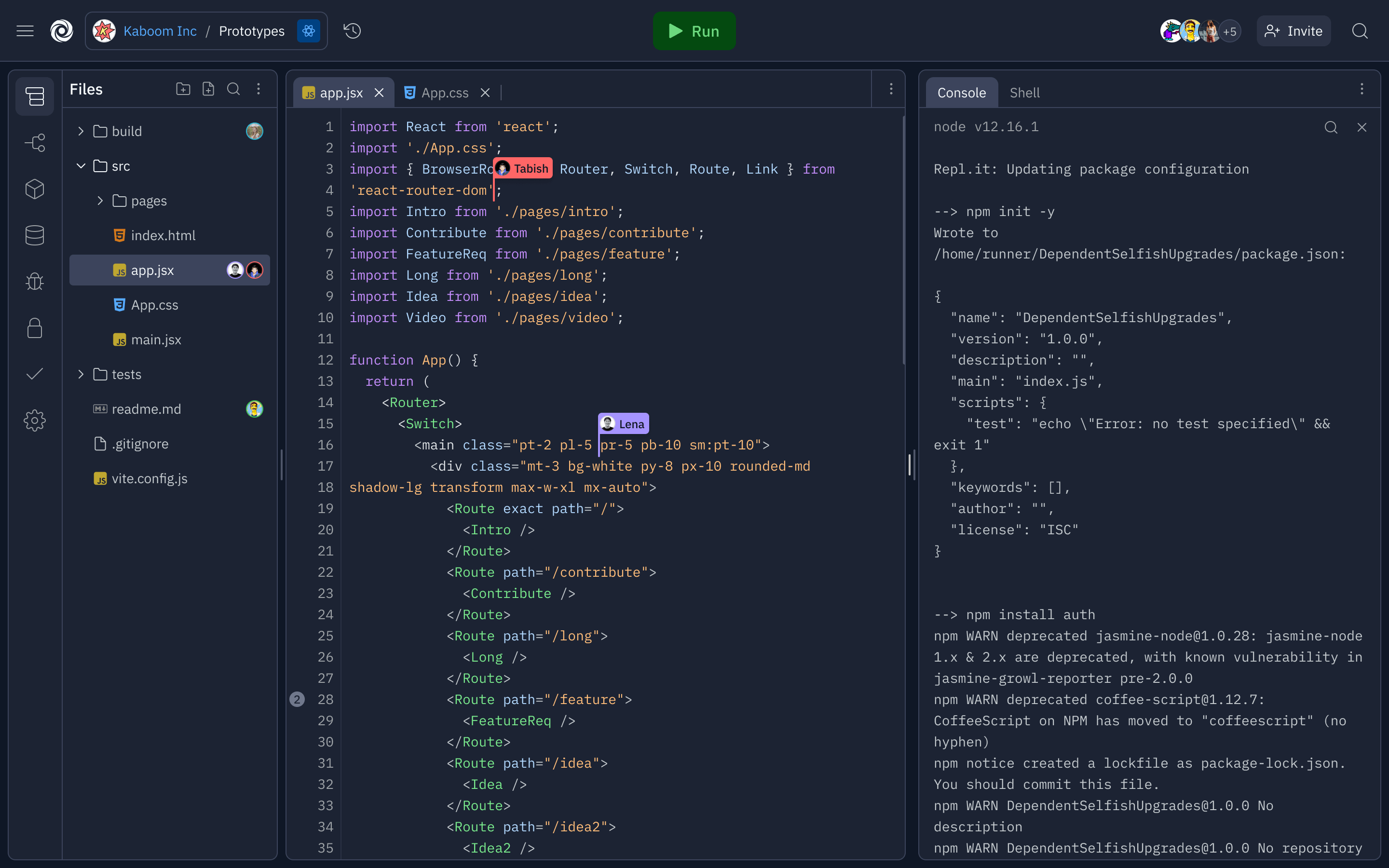
Task: Expand the pages folder
Action: tap(100, 200)
